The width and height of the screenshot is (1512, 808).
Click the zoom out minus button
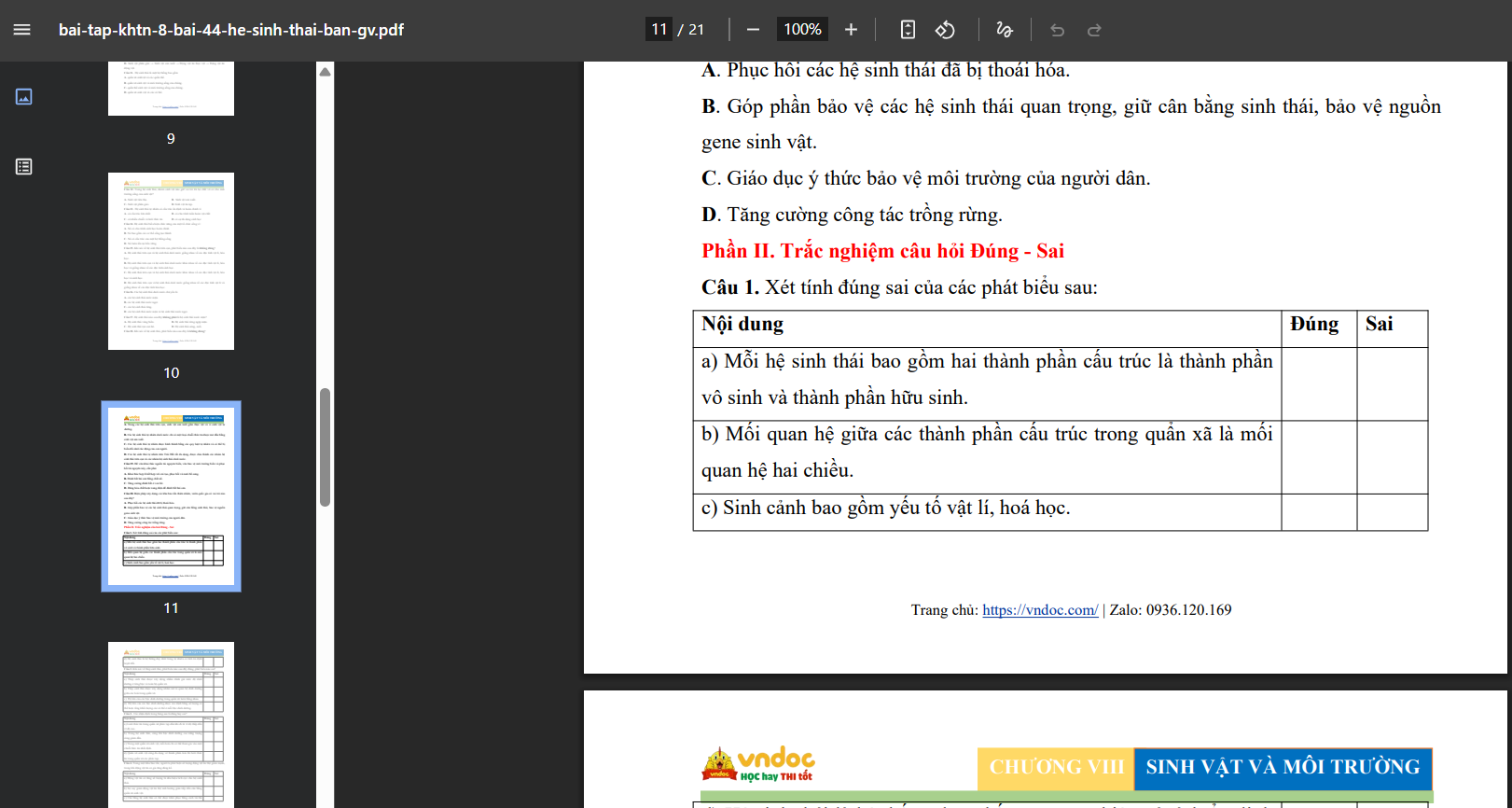(753, 30)
